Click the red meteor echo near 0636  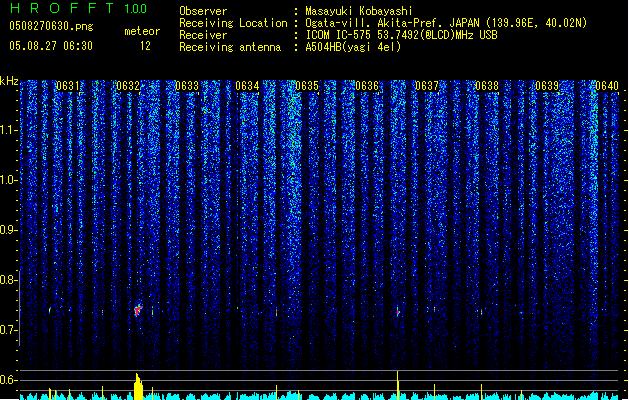tap(398, 312)
